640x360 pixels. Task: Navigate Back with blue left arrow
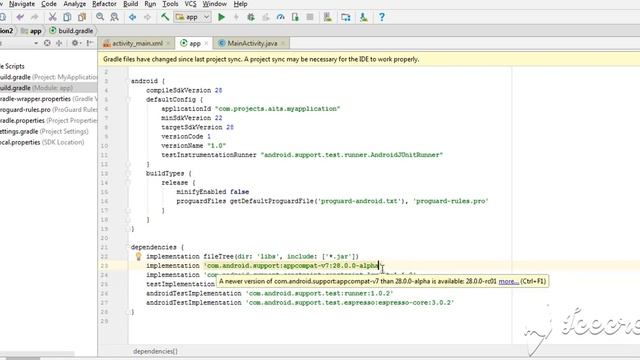[133, 17]
